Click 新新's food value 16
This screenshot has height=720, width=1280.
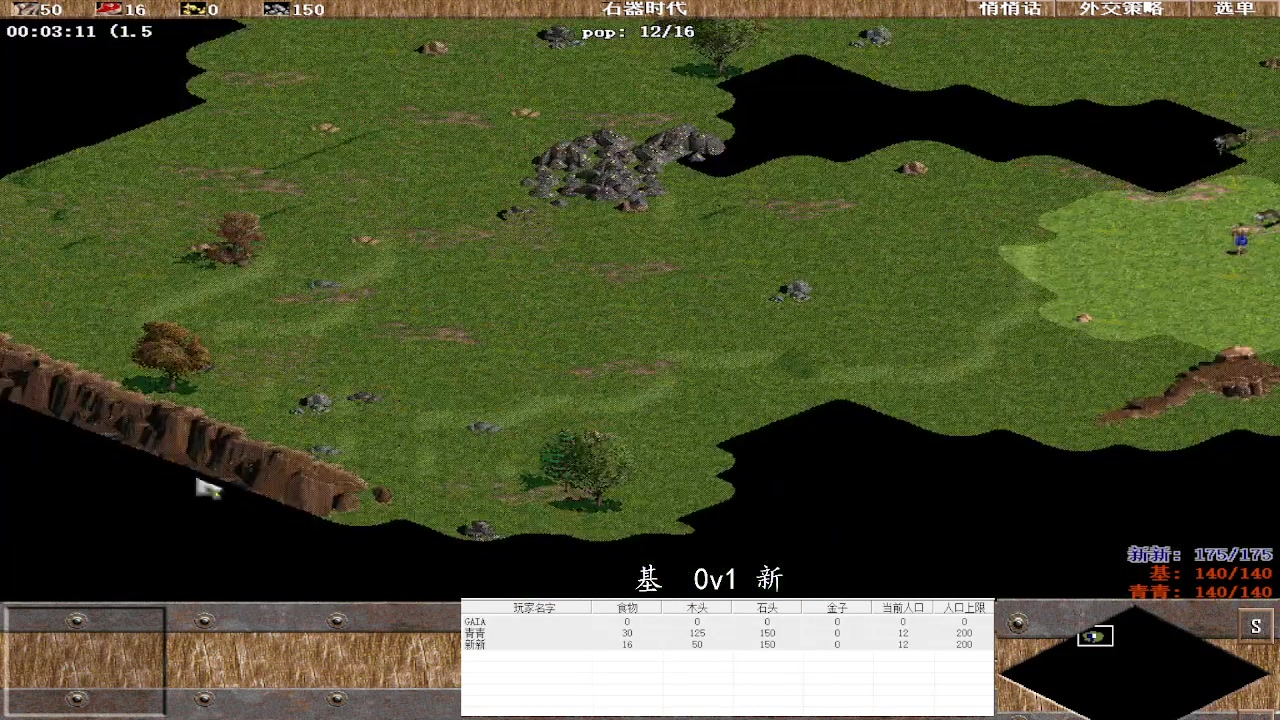tap(627, 645)
